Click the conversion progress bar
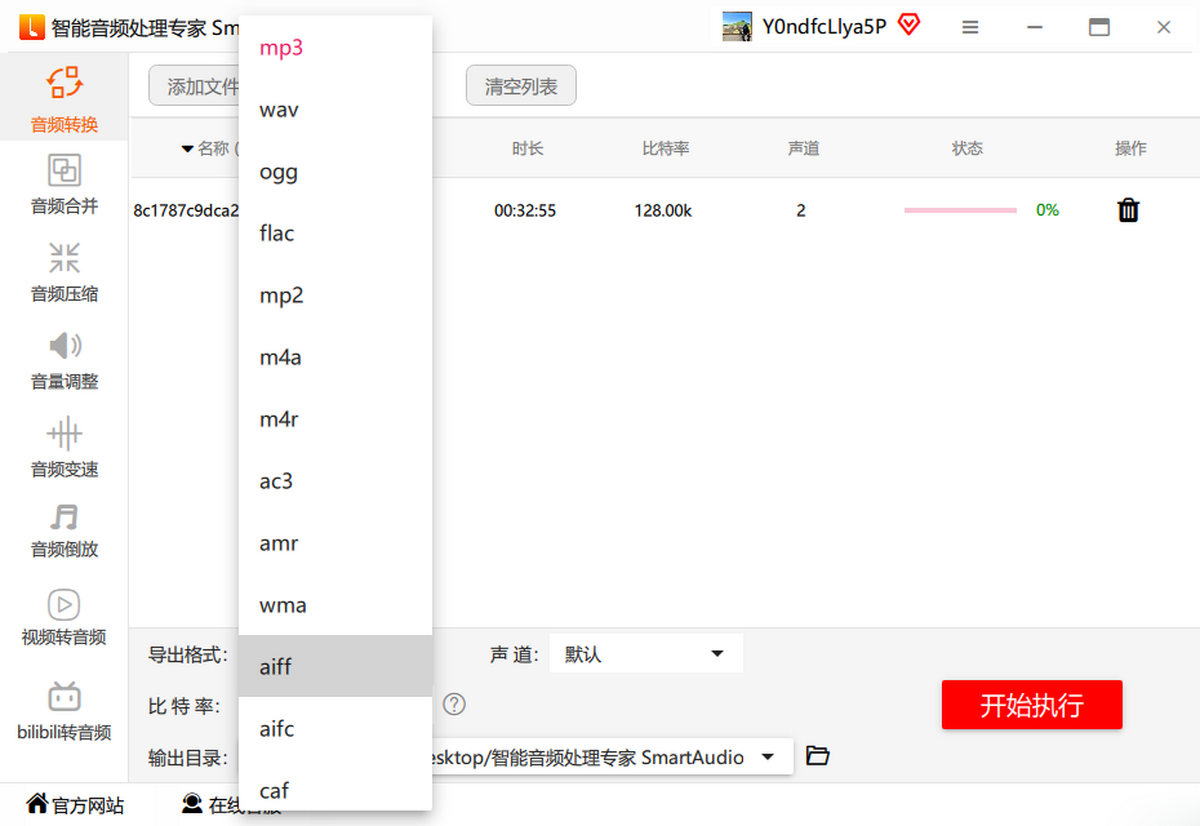The image size is (1200, 826). [960, 210]
